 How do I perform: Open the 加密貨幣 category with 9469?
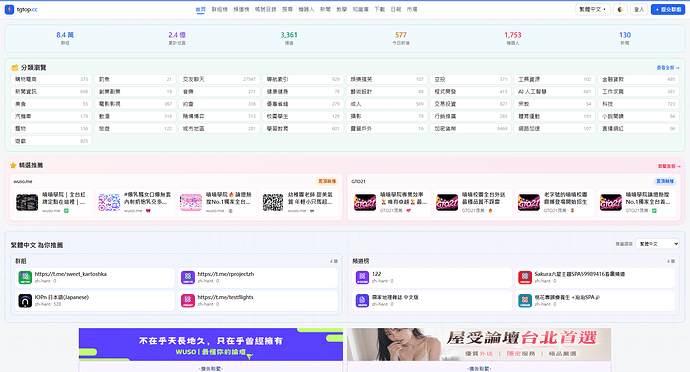470,129
